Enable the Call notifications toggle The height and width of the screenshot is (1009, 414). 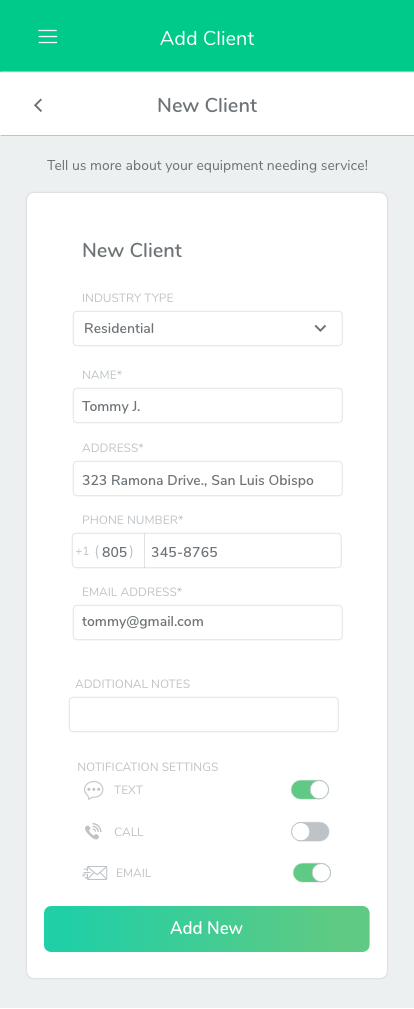(310, 831)
